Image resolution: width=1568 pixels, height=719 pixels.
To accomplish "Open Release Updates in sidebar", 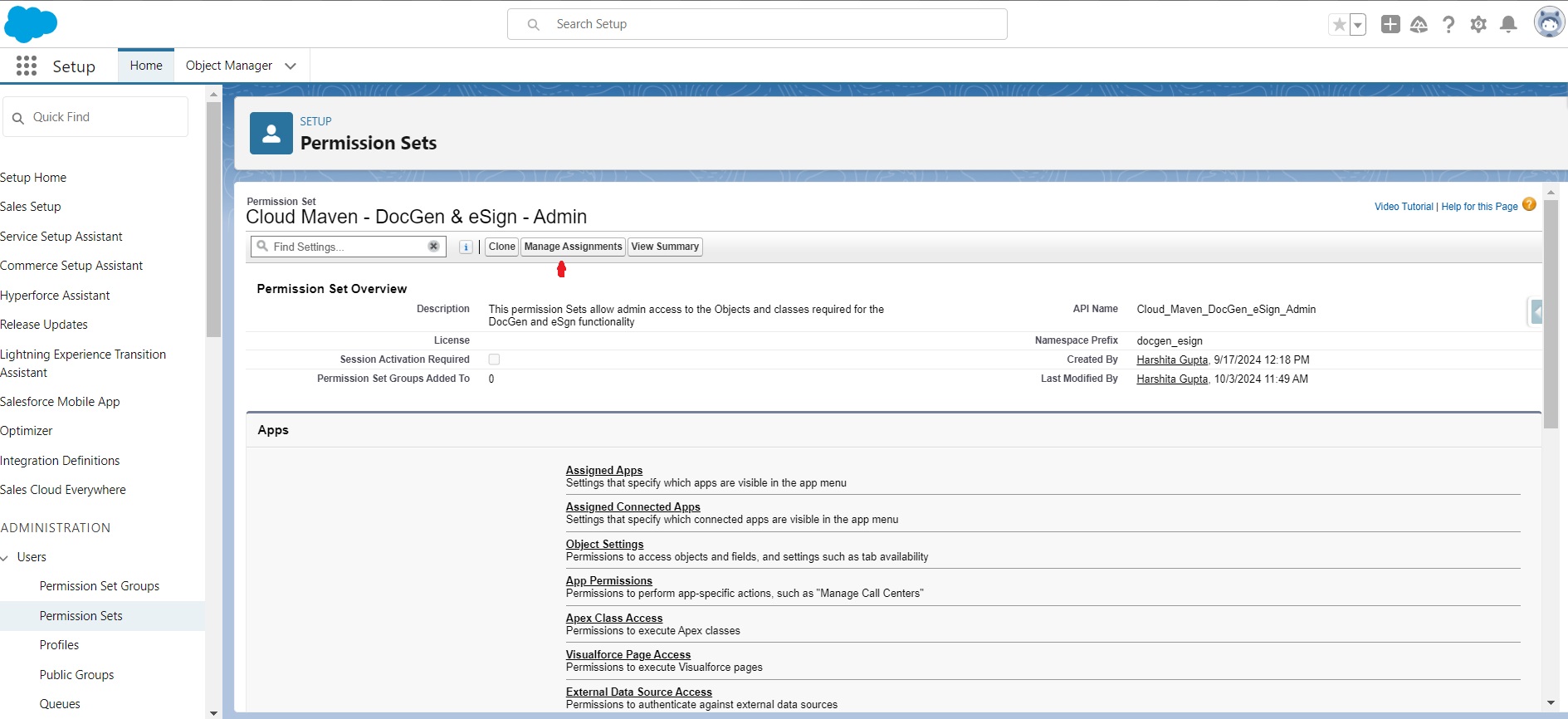I will [x=44, y=325].
